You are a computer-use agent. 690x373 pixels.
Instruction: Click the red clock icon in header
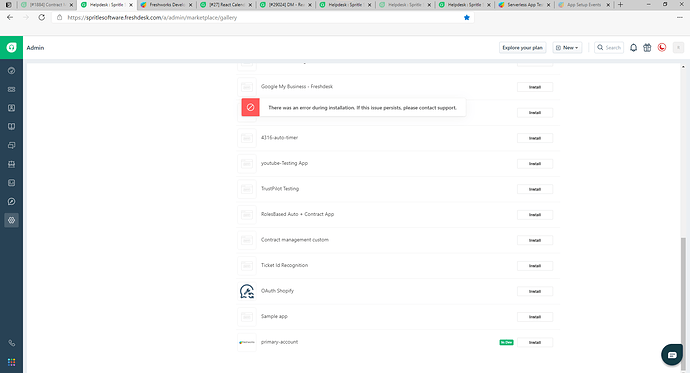pyautogui.click(x=661, y=48)
